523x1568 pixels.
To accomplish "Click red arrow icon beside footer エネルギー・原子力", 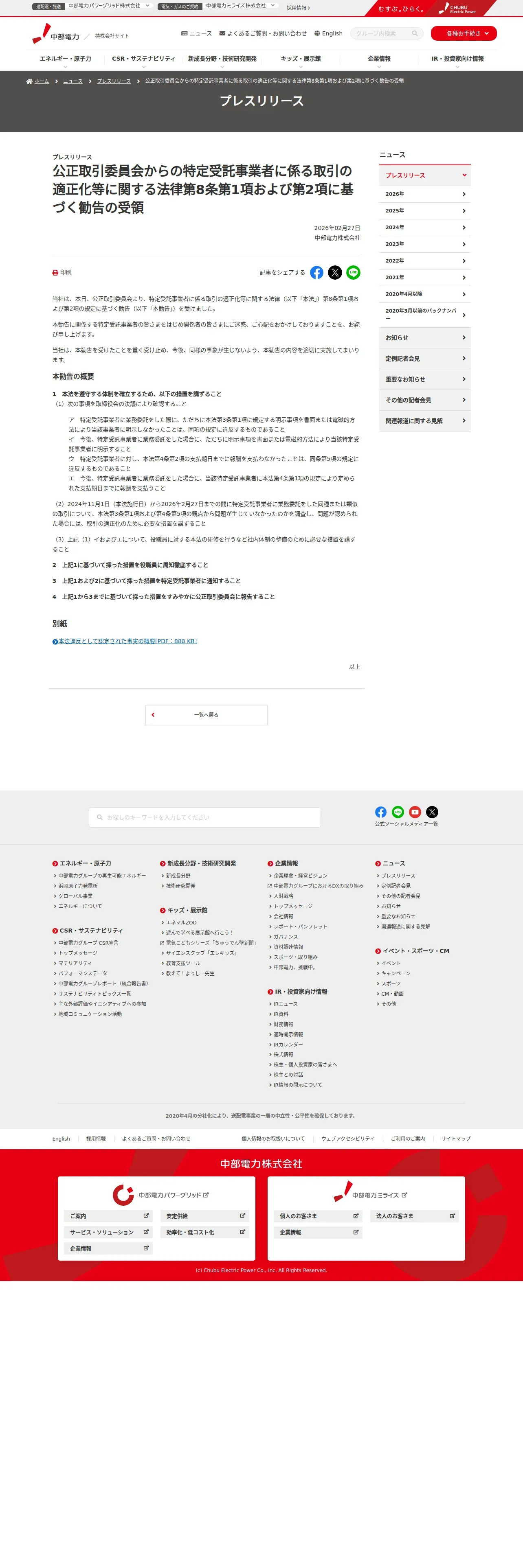I will point(55,864).
